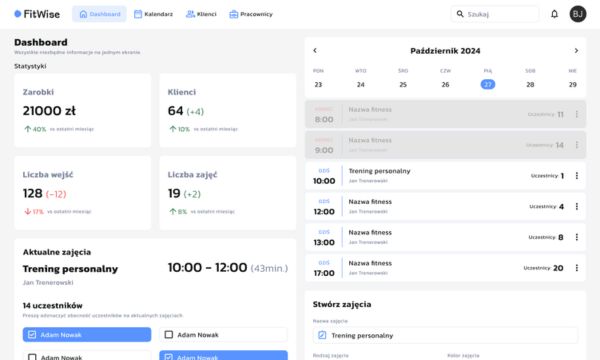Click the Kalendarz calendar icon

tap(138, 14)
